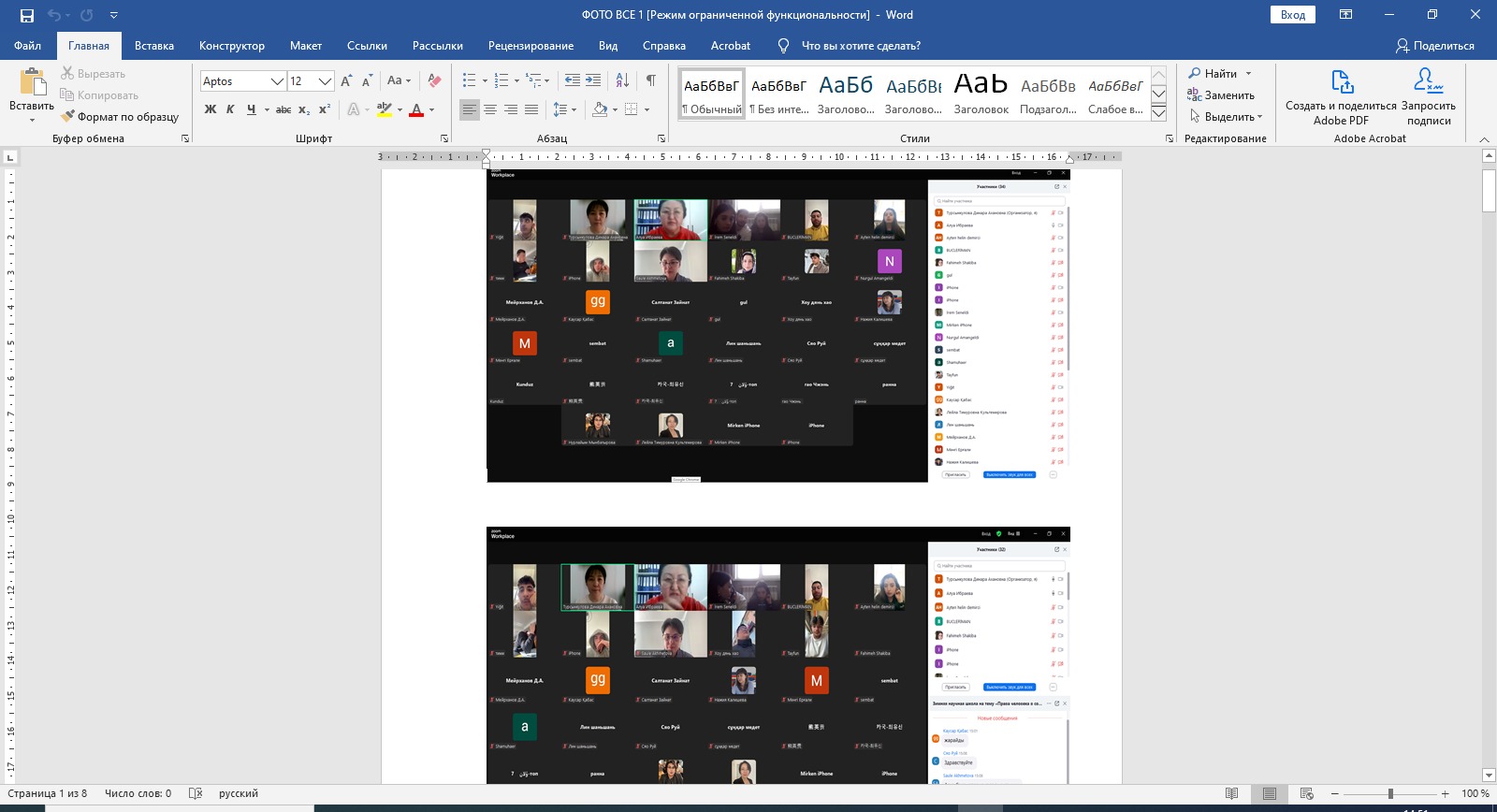The image size is (1497, 812).
Task: Apply the Заголовок title style thumbnail
Action: [x=981, y=94]
